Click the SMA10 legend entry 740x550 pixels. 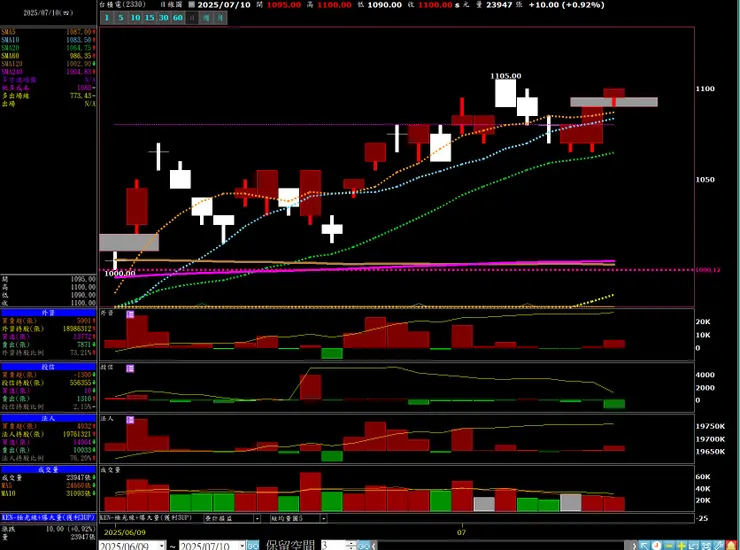[x=48, y=40]
